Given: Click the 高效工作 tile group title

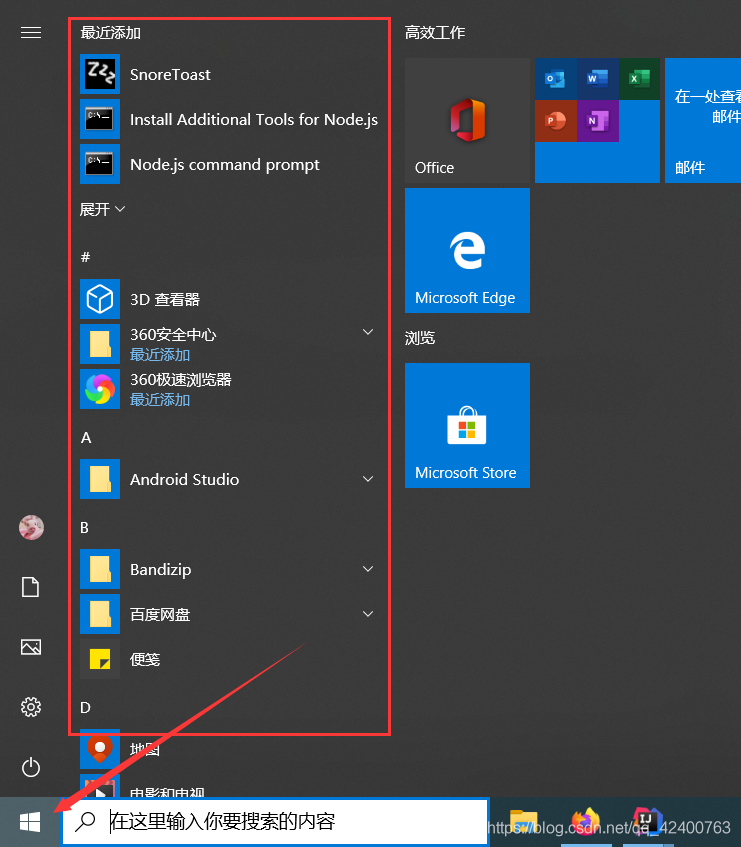Looking at the screenshot, I should click(x=435, y=32).
